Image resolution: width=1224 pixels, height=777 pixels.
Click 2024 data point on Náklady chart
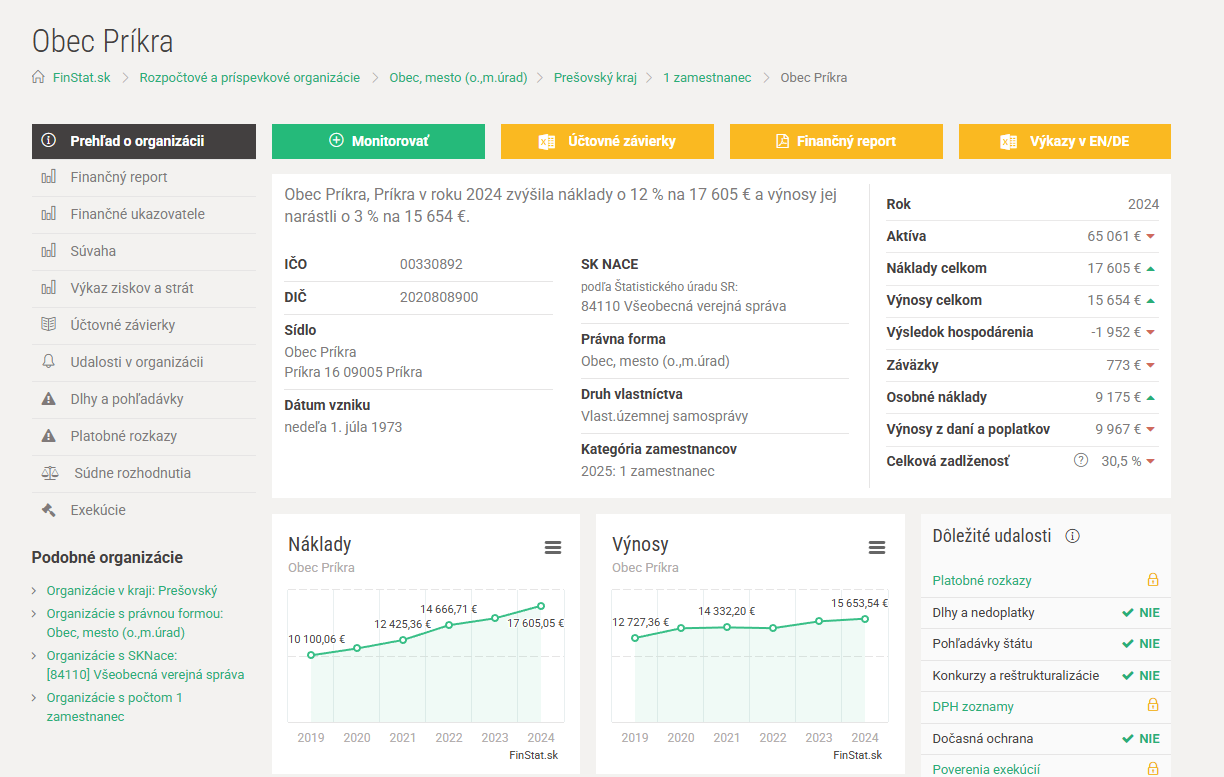(541, 605)
